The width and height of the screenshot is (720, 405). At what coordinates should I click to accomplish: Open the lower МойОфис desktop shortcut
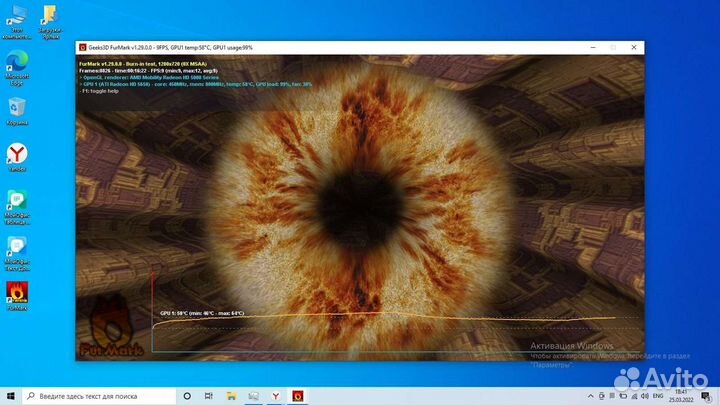[17, 246]
